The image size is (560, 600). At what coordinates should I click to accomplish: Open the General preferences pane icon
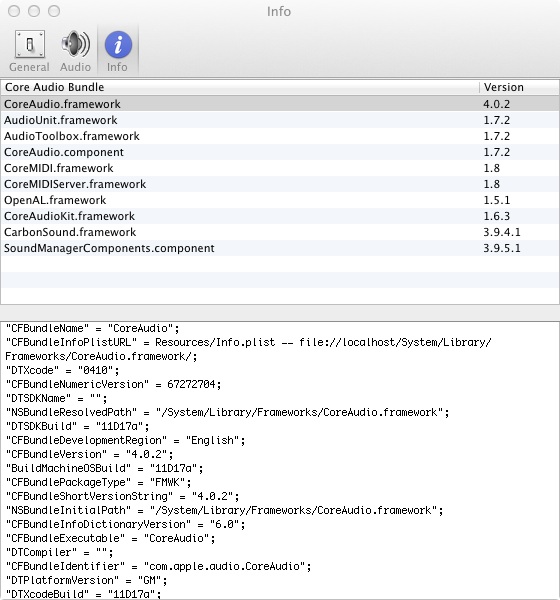tap(29, 44)
